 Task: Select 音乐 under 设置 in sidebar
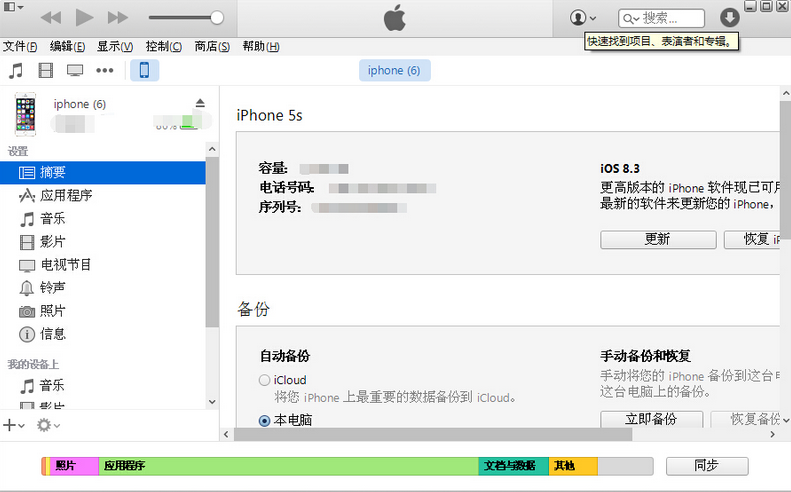pos(103,218)
